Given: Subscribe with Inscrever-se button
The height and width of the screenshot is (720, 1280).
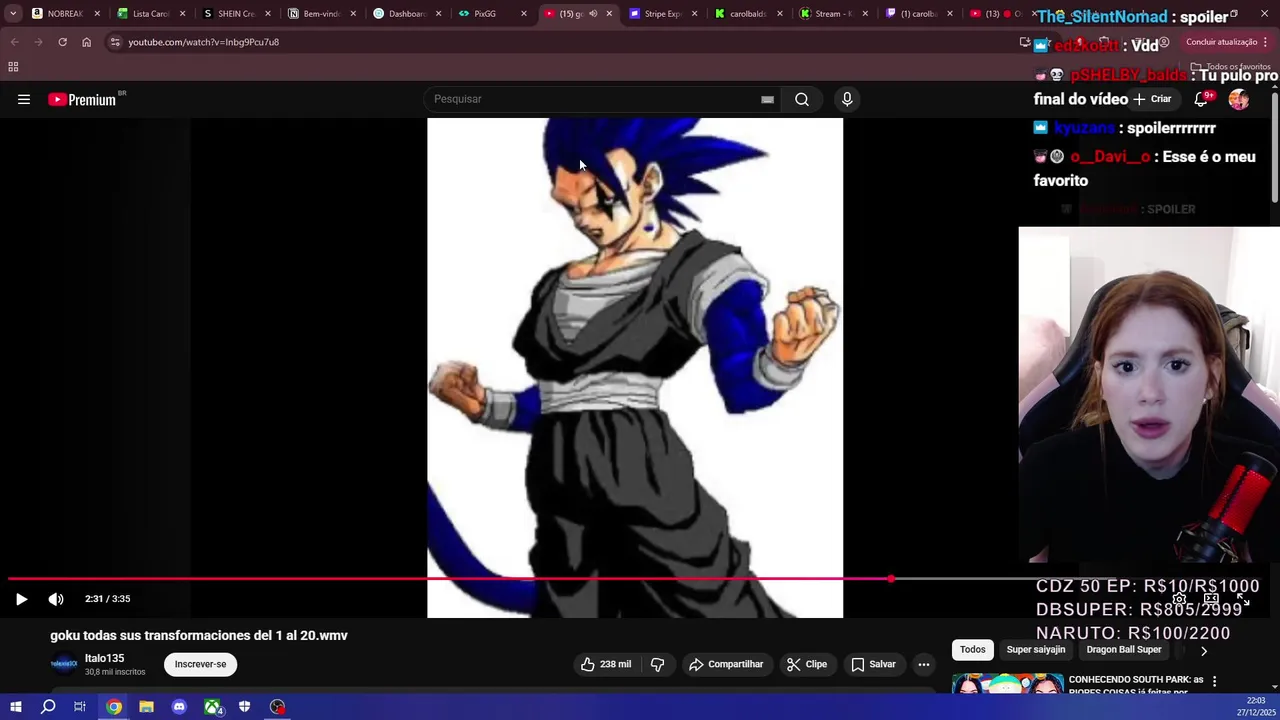Looking at the screenshot, I should [200, 664].
